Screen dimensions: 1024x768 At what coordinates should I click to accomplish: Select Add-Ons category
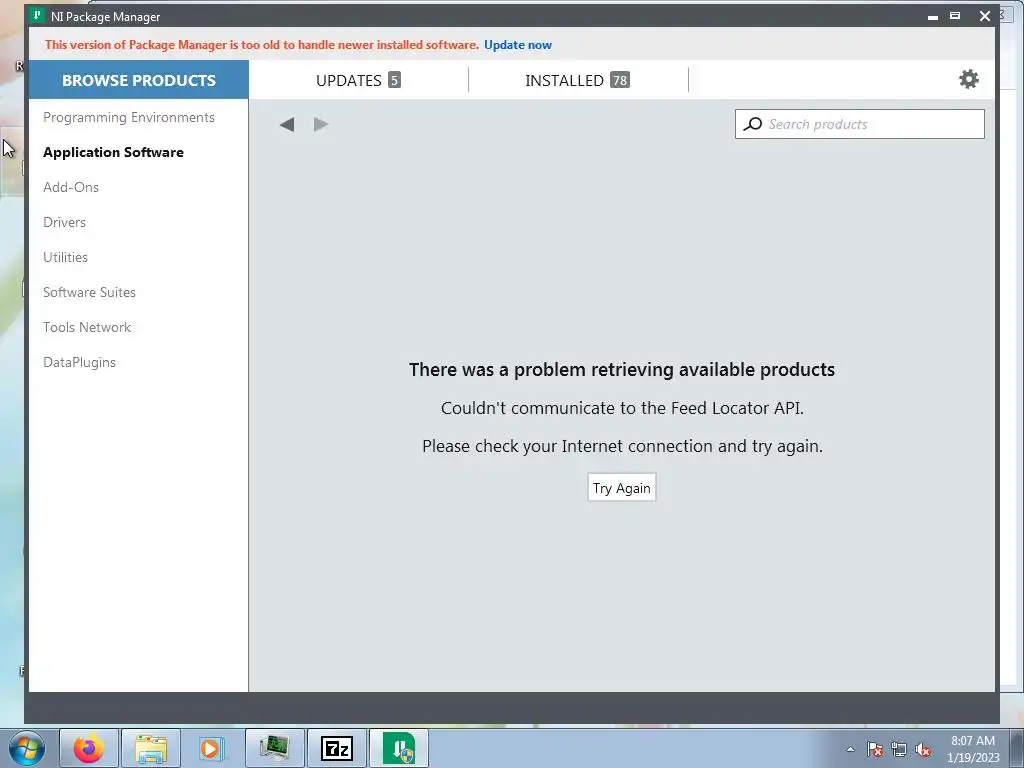(71, 187)
